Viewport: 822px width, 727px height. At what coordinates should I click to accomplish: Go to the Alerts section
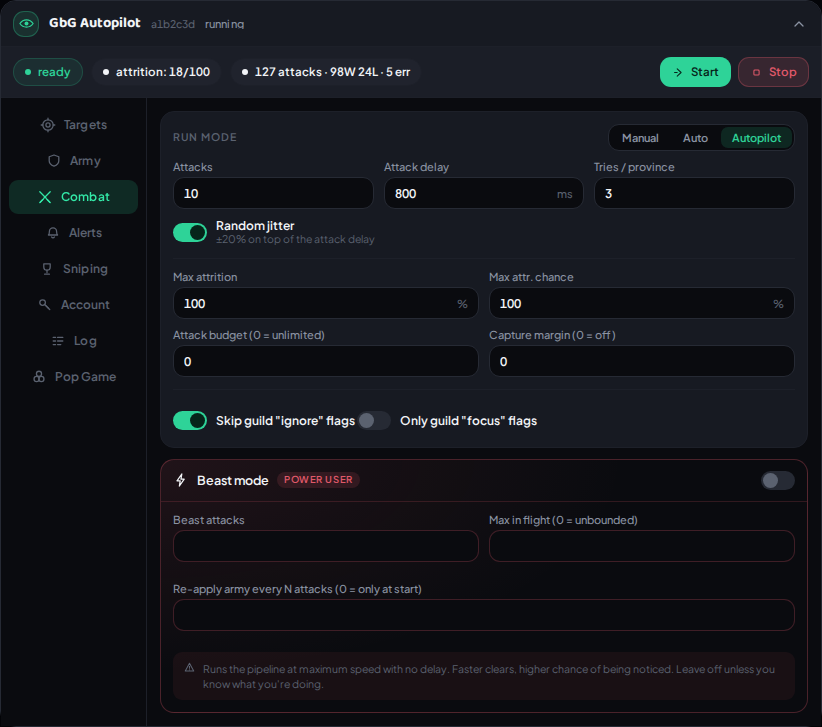tap(73, 233)
